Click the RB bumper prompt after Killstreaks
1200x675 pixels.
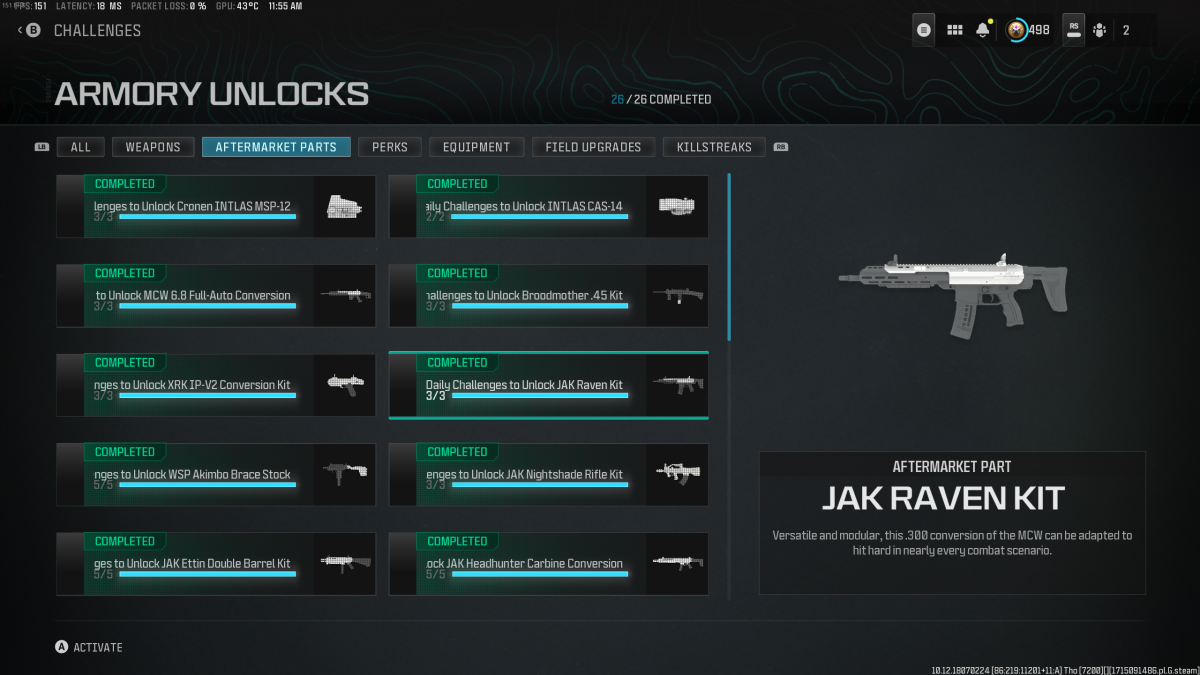(781, 146)
